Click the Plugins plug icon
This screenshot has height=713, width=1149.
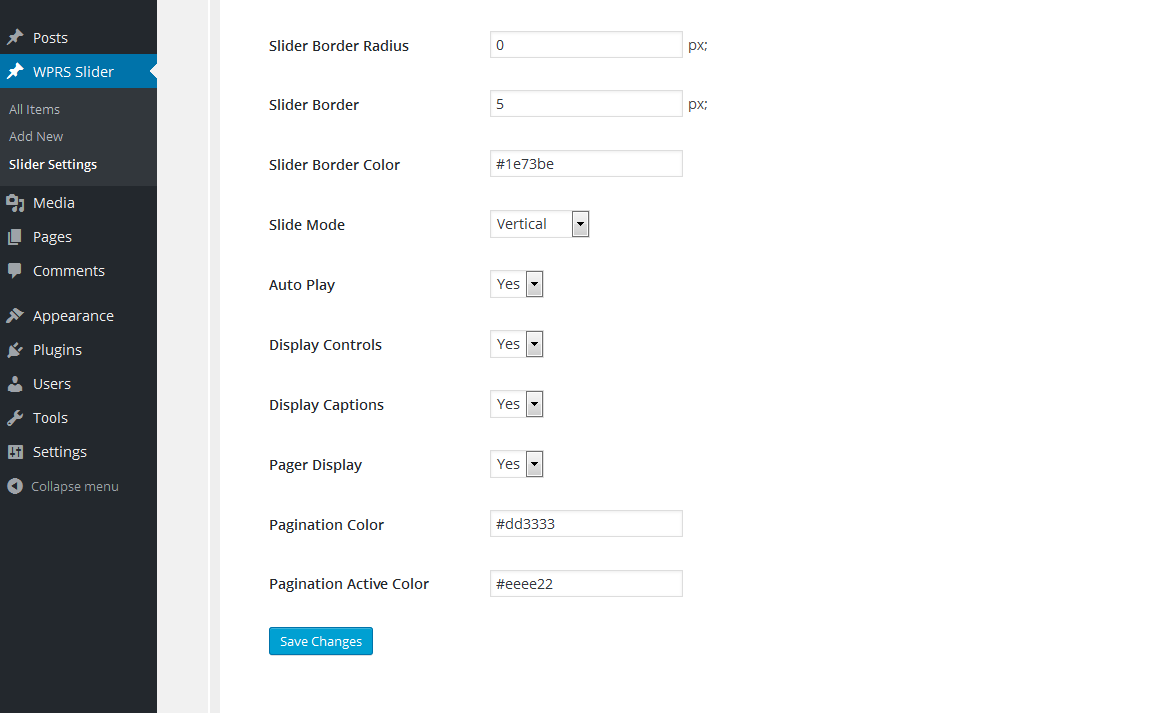[x=15, y=350]
